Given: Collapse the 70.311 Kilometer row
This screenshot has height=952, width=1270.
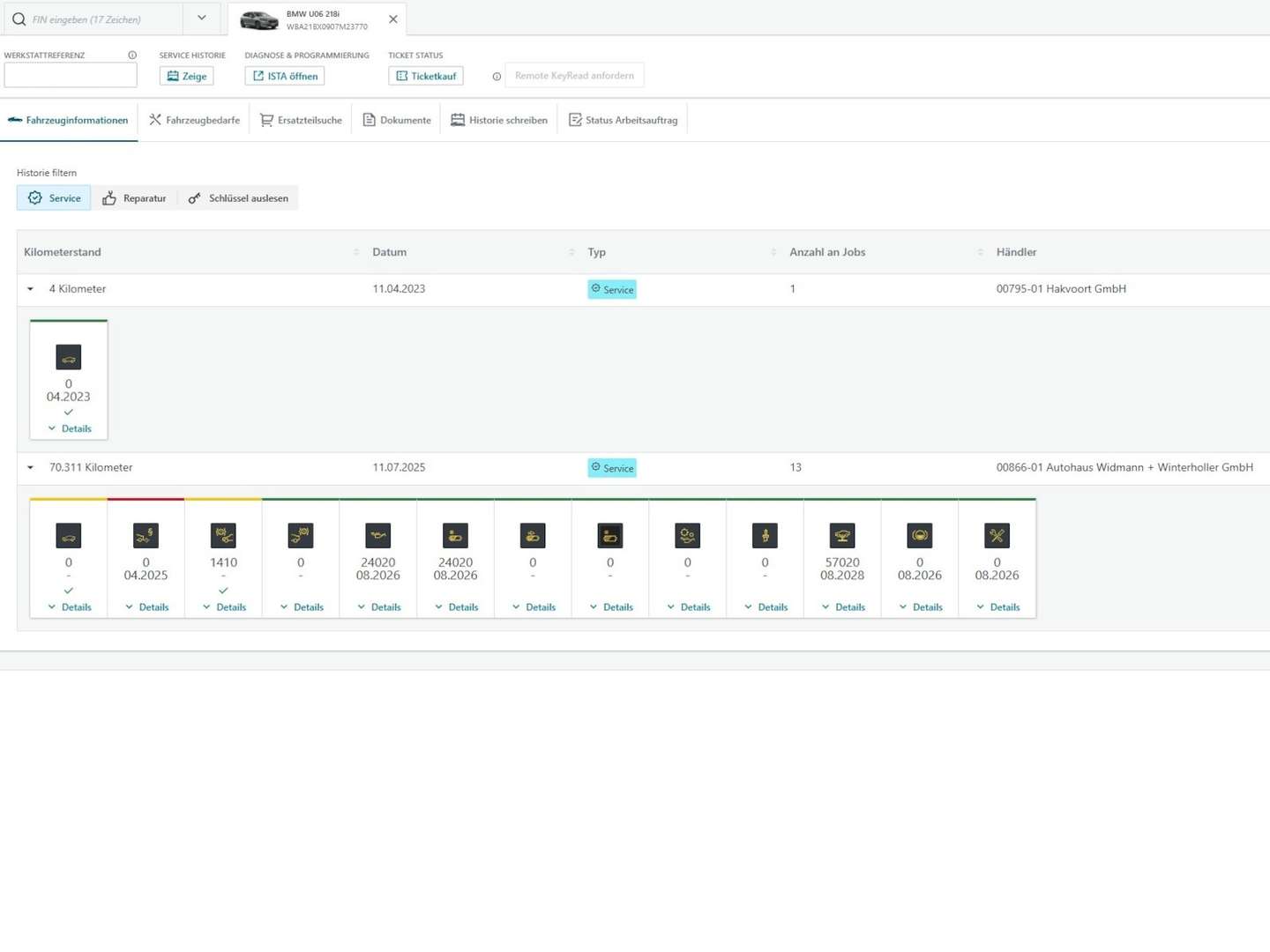Looking at the screenshot, I should pyautogui.click(x=30, y=468).
